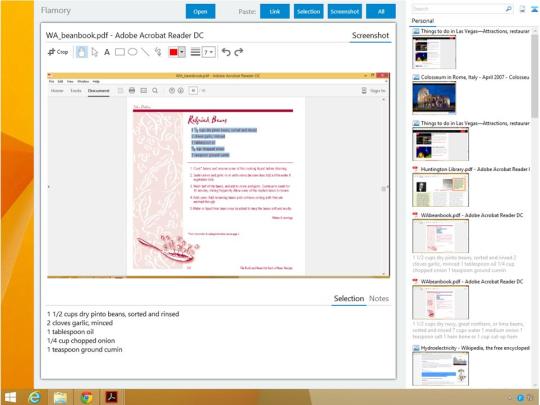The width and height of the screenshot is (540, 405).
Task: Open Internet Explorer from the taskbar
Action: (x=34, y=397)
